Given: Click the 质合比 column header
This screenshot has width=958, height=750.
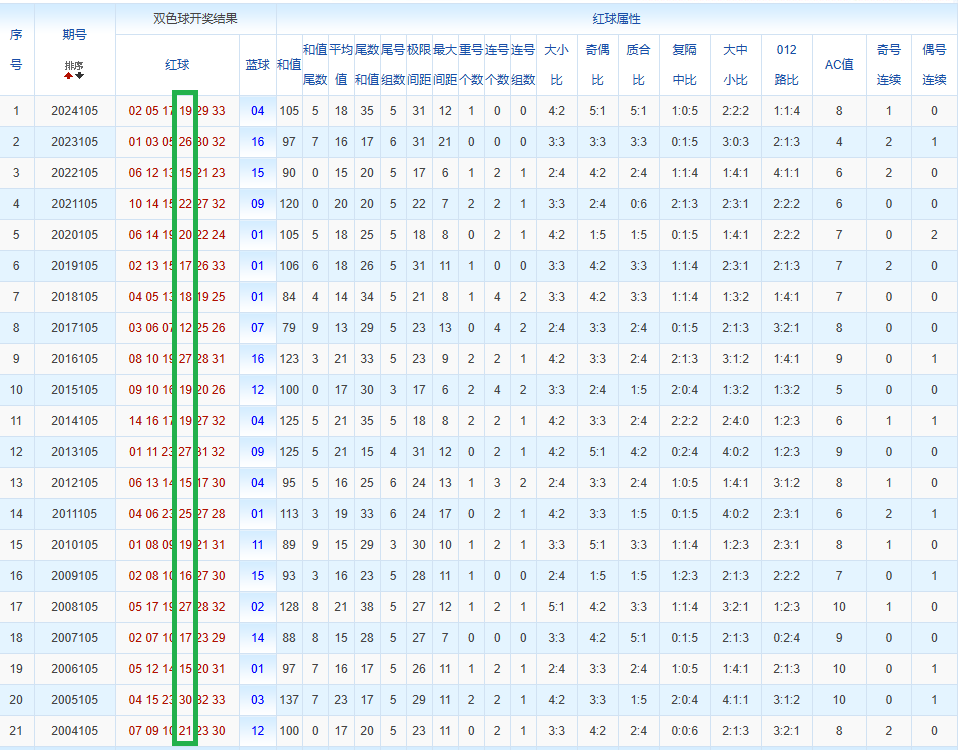Looking at the screenshot, I should (x=638, y=64).
